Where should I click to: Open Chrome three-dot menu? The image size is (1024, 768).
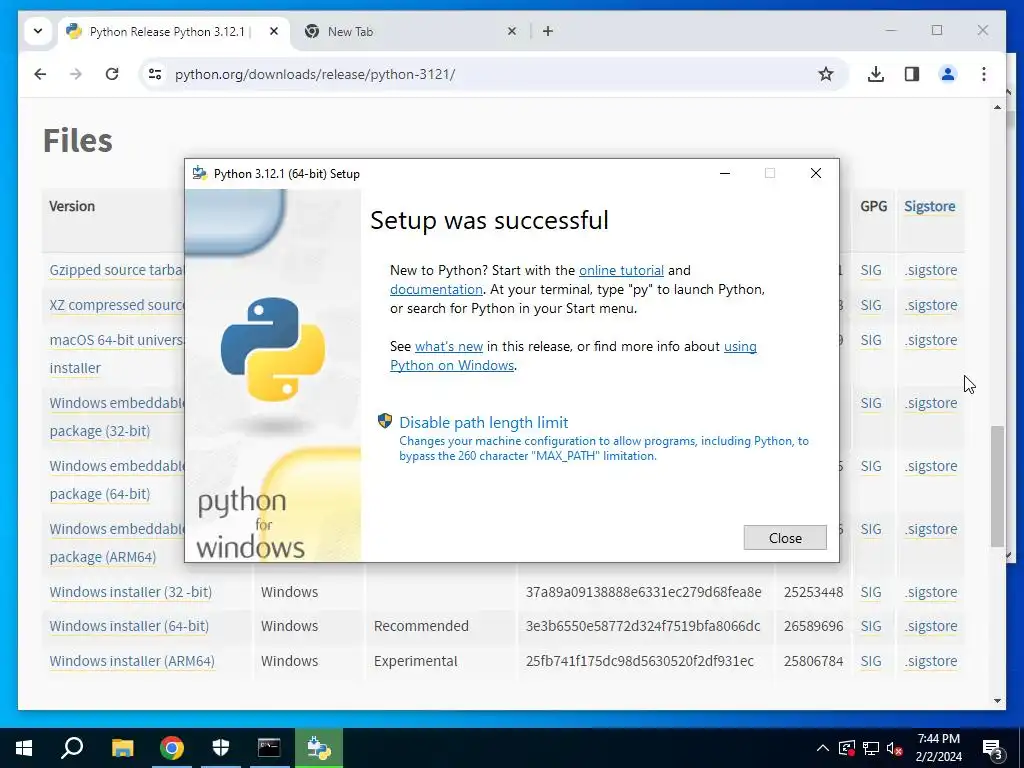[x=984, y=74]
